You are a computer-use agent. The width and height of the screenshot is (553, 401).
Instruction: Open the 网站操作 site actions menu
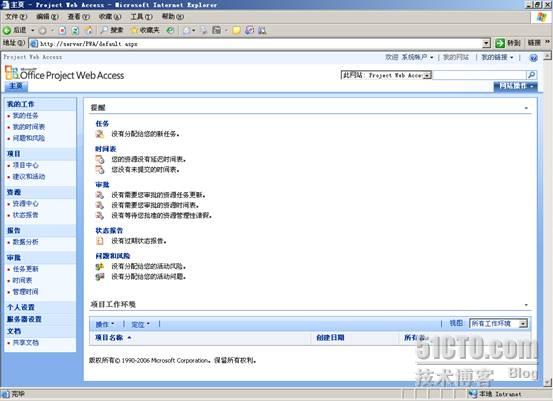(x=516, y=86)
